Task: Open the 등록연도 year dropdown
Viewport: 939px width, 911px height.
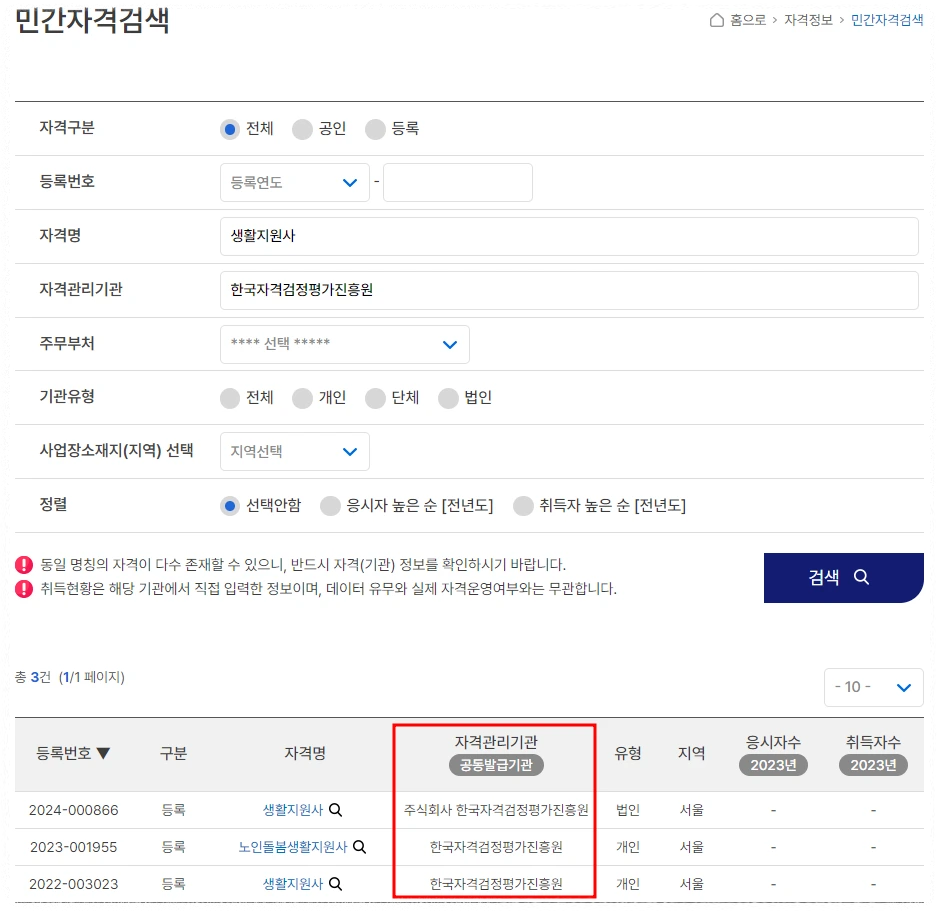Action: tap(294, 182)
